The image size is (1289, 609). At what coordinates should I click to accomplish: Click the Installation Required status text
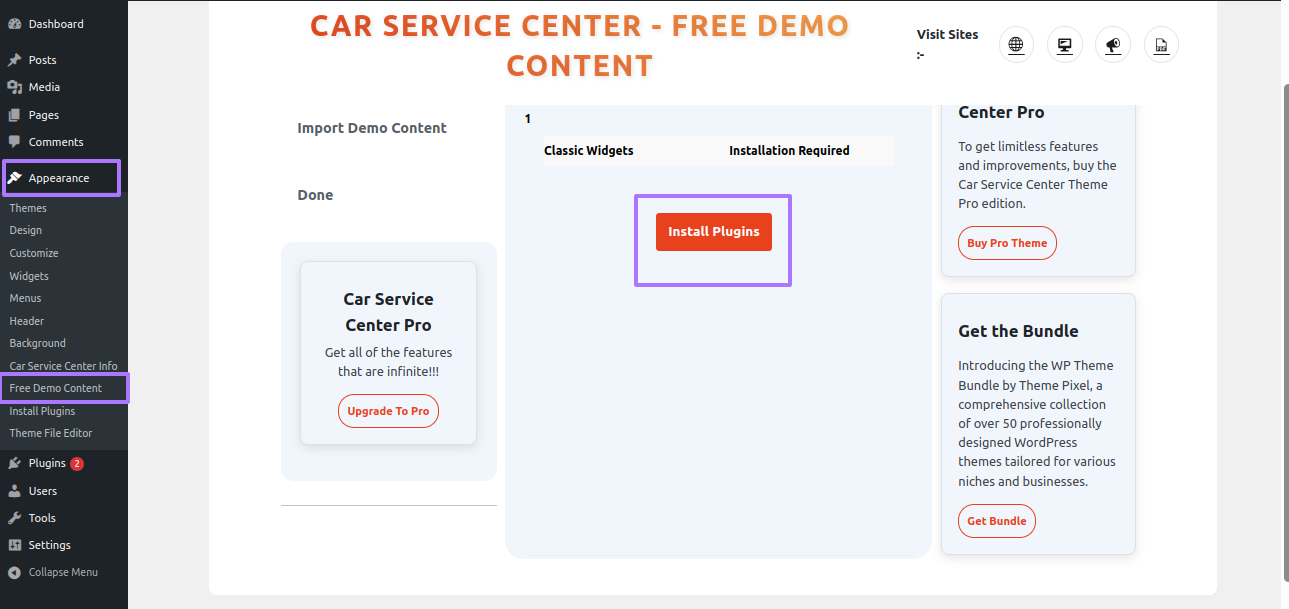tap(789, 151)
